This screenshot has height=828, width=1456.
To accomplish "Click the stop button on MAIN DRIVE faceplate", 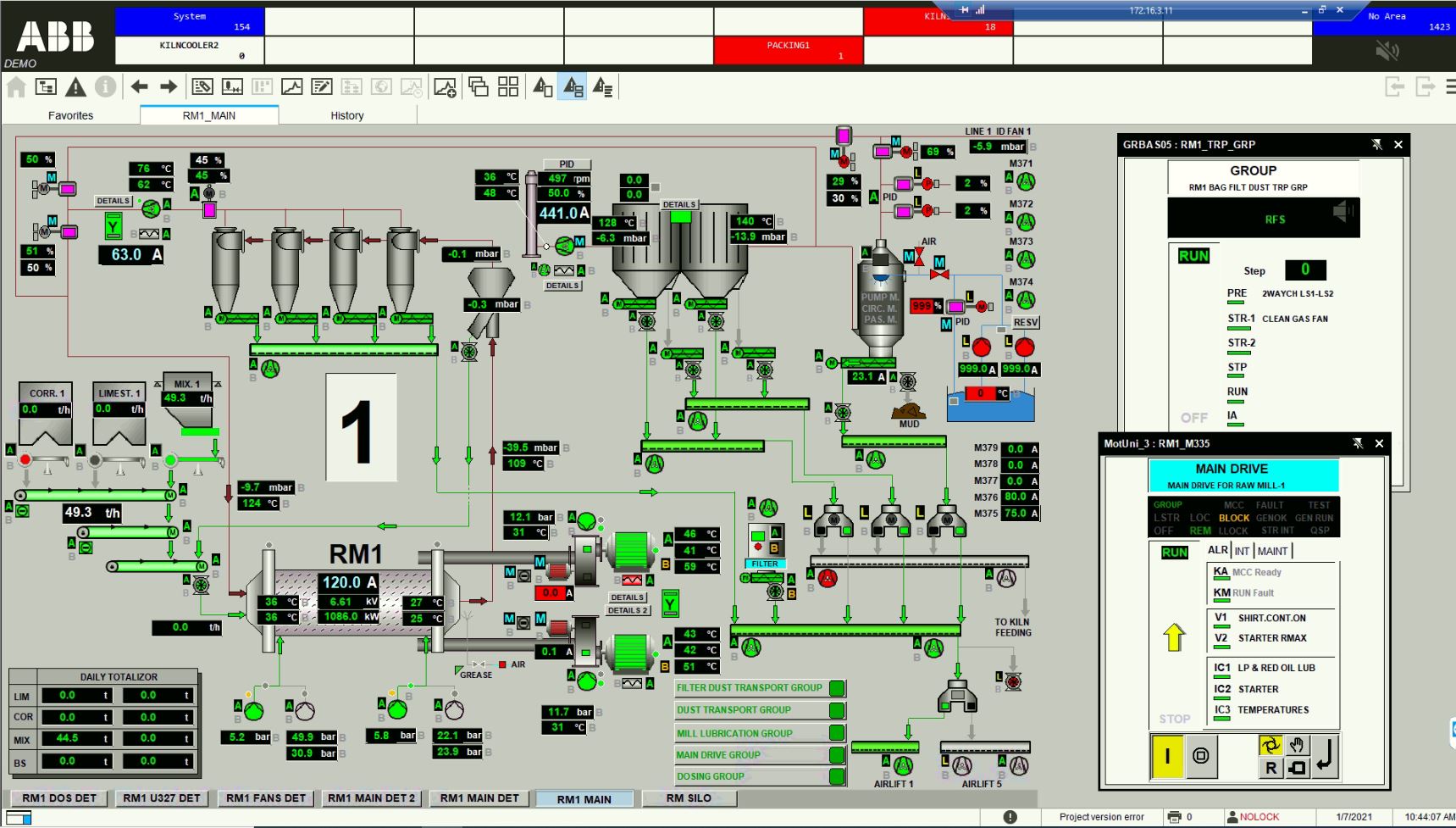I will point(1200,755).
